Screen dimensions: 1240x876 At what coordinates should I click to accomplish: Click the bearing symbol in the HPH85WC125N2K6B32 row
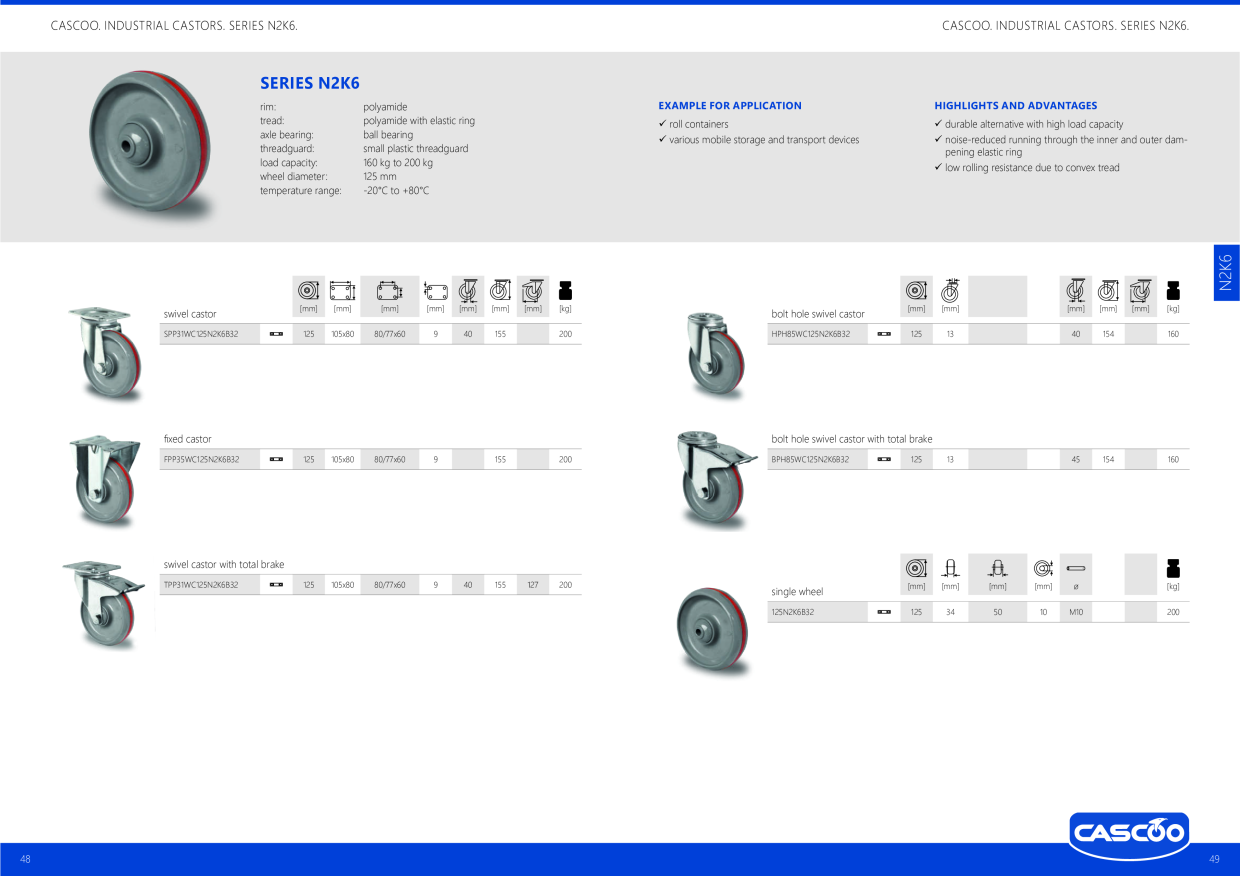[884, 334]
